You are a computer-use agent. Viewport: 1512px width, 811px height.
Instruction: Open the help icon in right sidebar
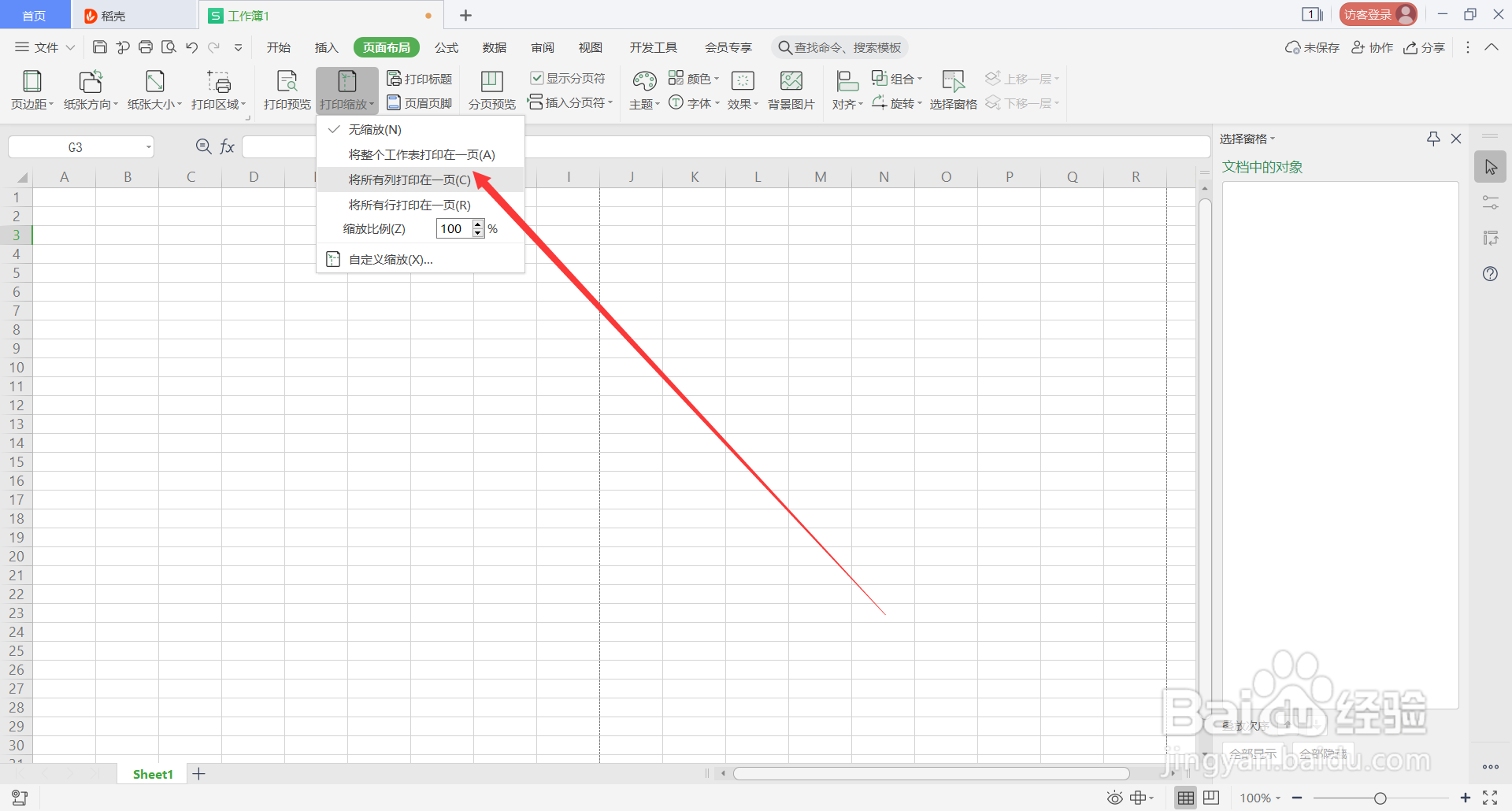click(x=1490, y=274)
